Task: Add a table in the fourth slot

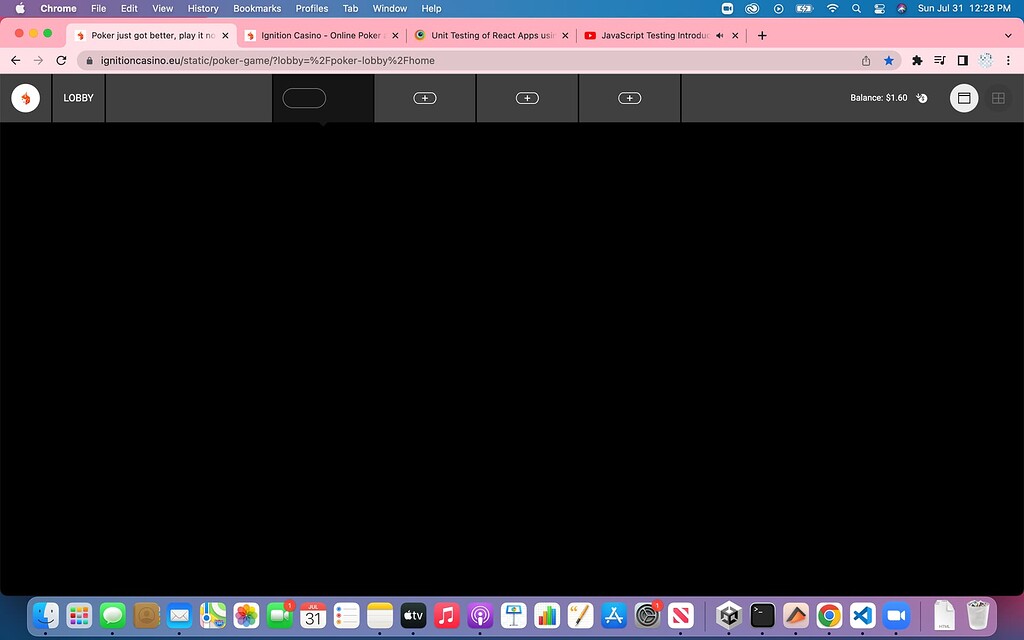Action: (x=629, y=98)
